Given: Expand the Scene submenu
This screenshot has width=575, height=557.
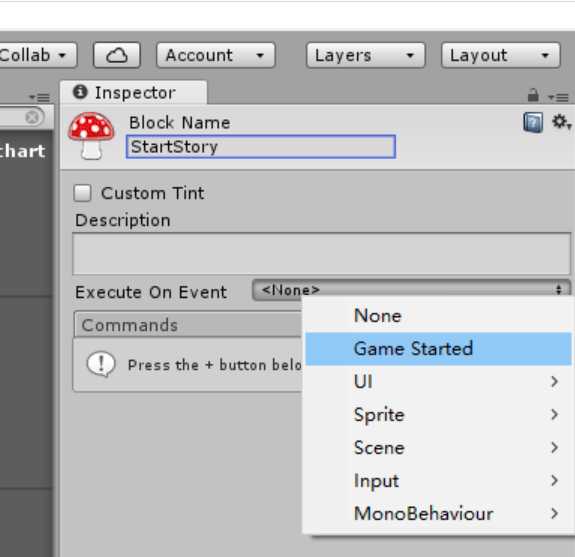Looking at the screenshot, I should (438, 448).
